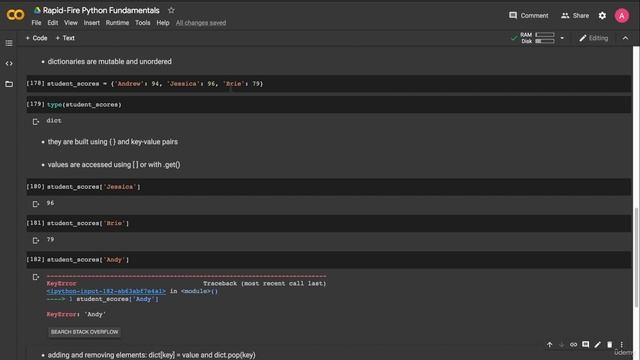
Task: Move cell up with arrow icon
Action: click(549, 345)
